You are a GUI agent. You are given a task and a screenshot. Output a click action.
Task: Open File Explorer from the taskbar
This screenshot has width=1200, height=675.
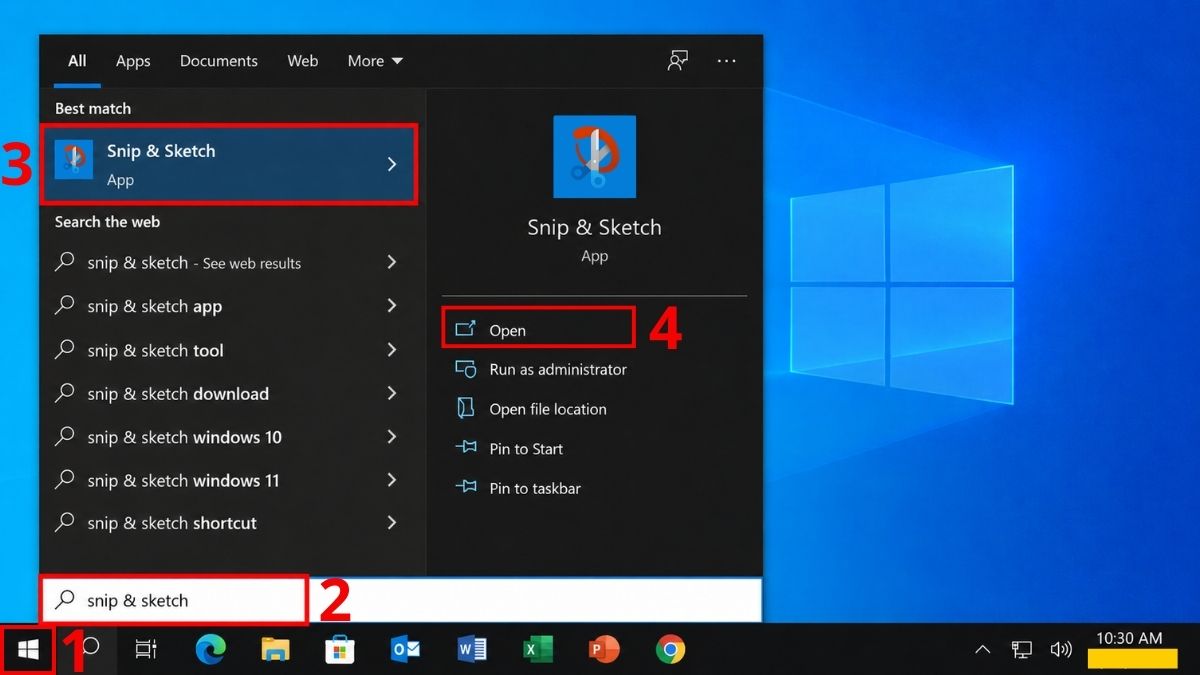click(275, 650)
